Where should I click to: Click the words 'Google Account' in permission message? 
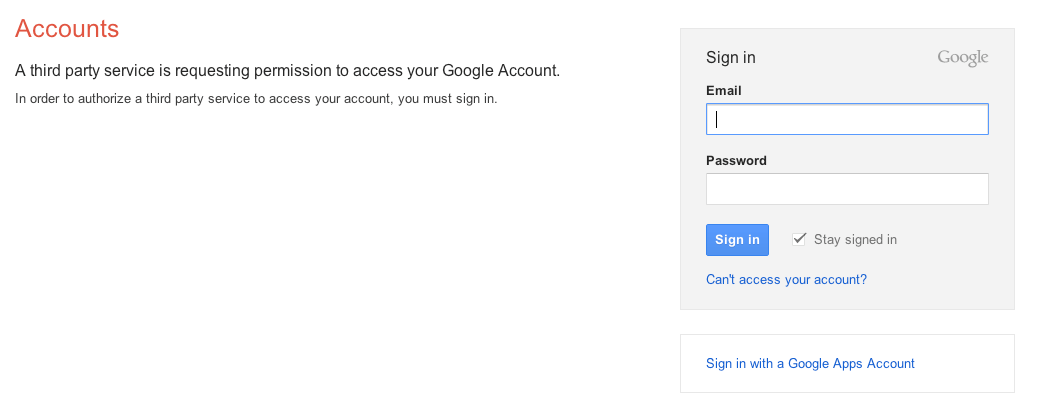[500, 71]
